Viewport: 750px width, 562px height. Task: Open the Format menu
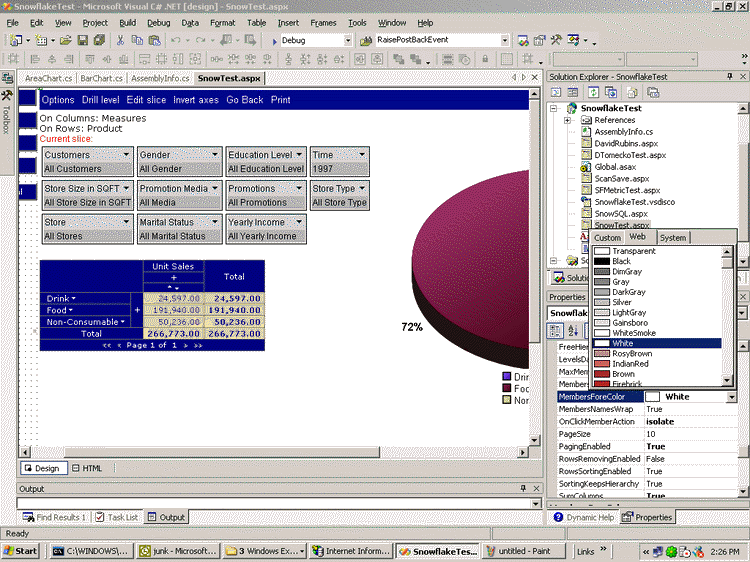tap(222, 22)
